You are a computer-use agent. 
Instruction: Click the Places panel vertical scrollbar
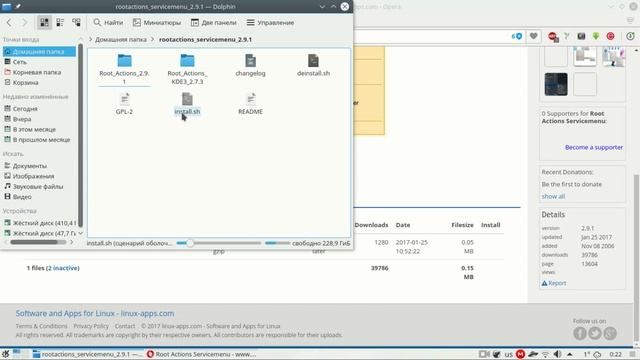(x=80, y=135)
